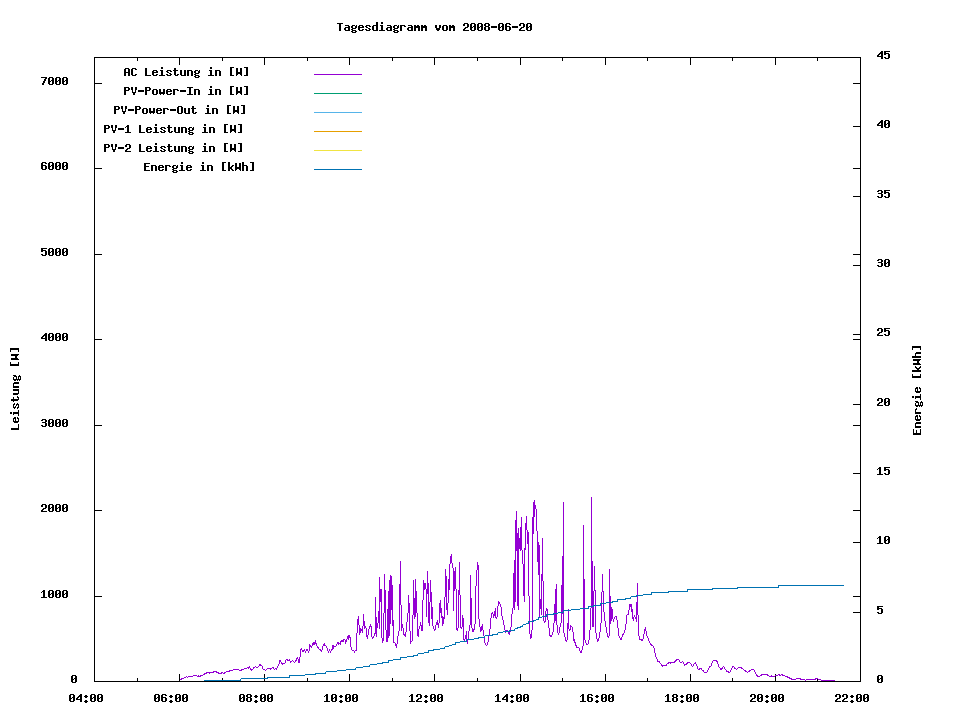This screenshot has width=960, height=720.
Task: Click the 25 tick label on the right axis
Action: [x=883, y=333]
